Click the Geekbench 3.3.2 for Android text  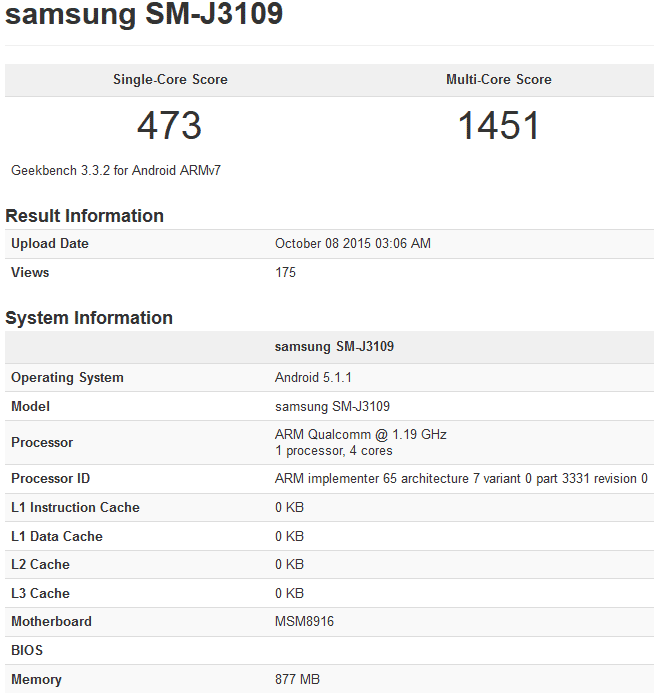[x=116, y=171]
